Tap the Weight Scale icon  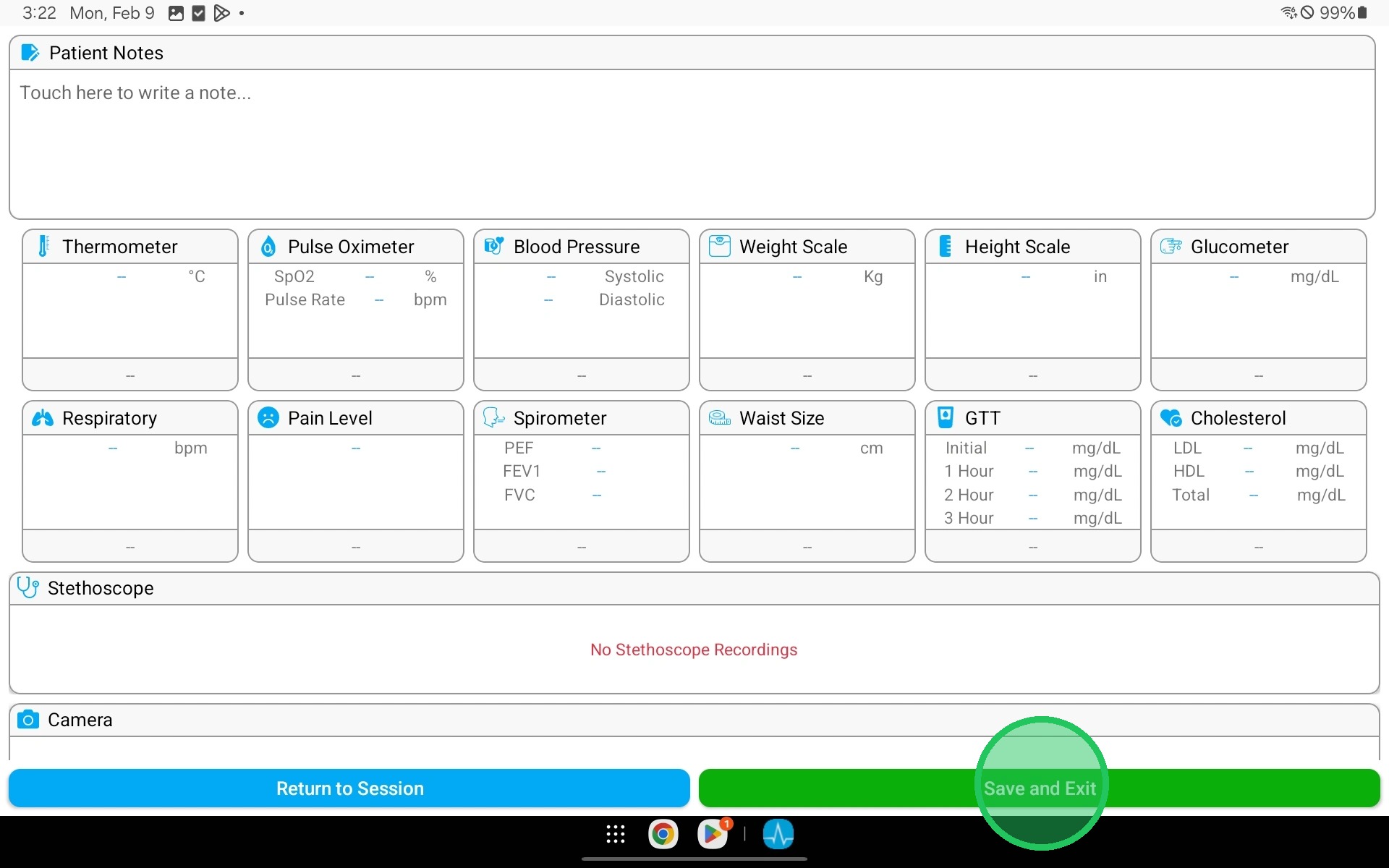(720, 247)
